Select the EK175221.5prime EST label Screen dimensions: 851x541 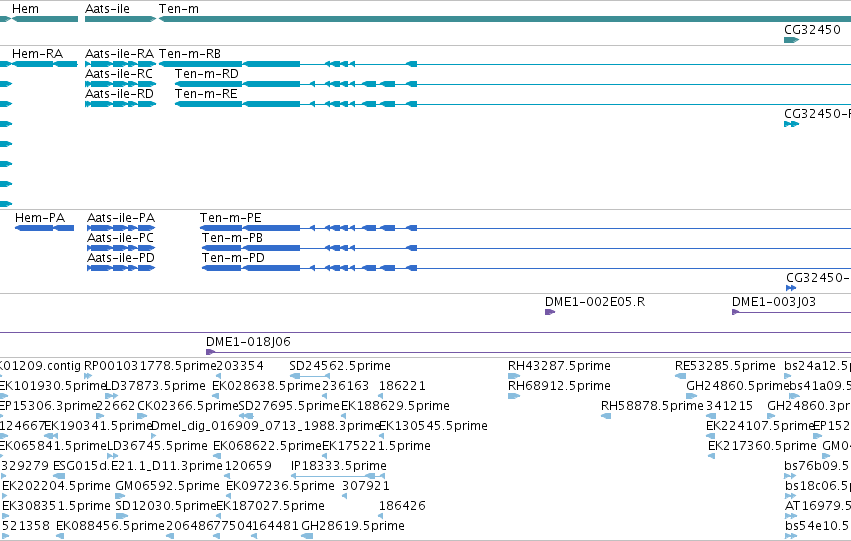pyautogui.click(x=376, y=446)
